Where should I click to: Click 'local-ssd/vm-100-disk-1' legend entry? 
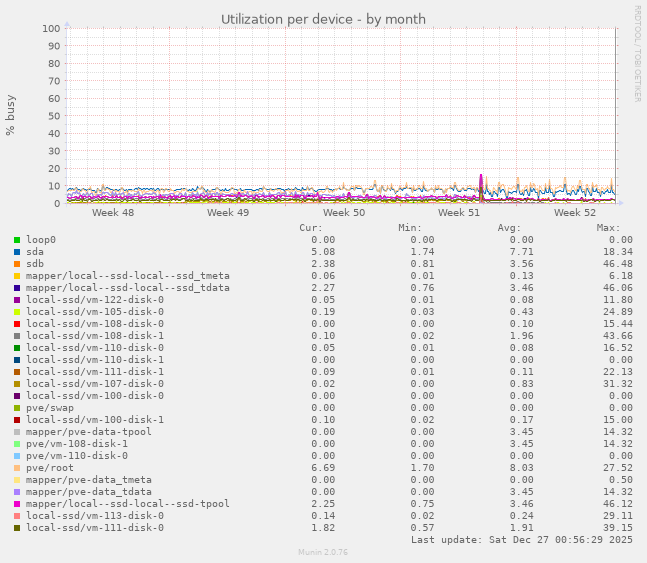click(x=95, y=420)
